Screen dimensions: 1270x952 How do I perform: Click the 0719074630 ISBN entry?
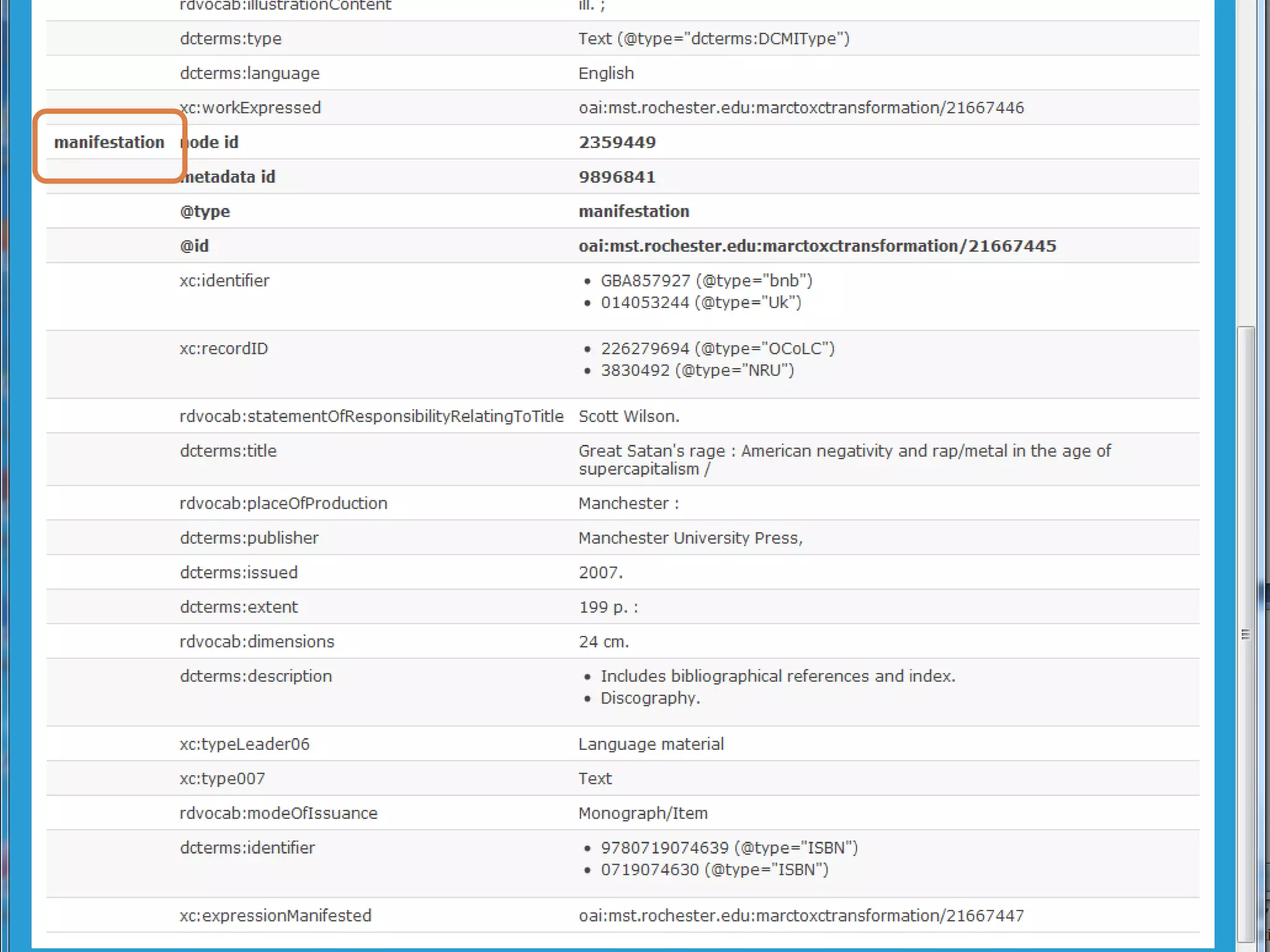point(714,870)
